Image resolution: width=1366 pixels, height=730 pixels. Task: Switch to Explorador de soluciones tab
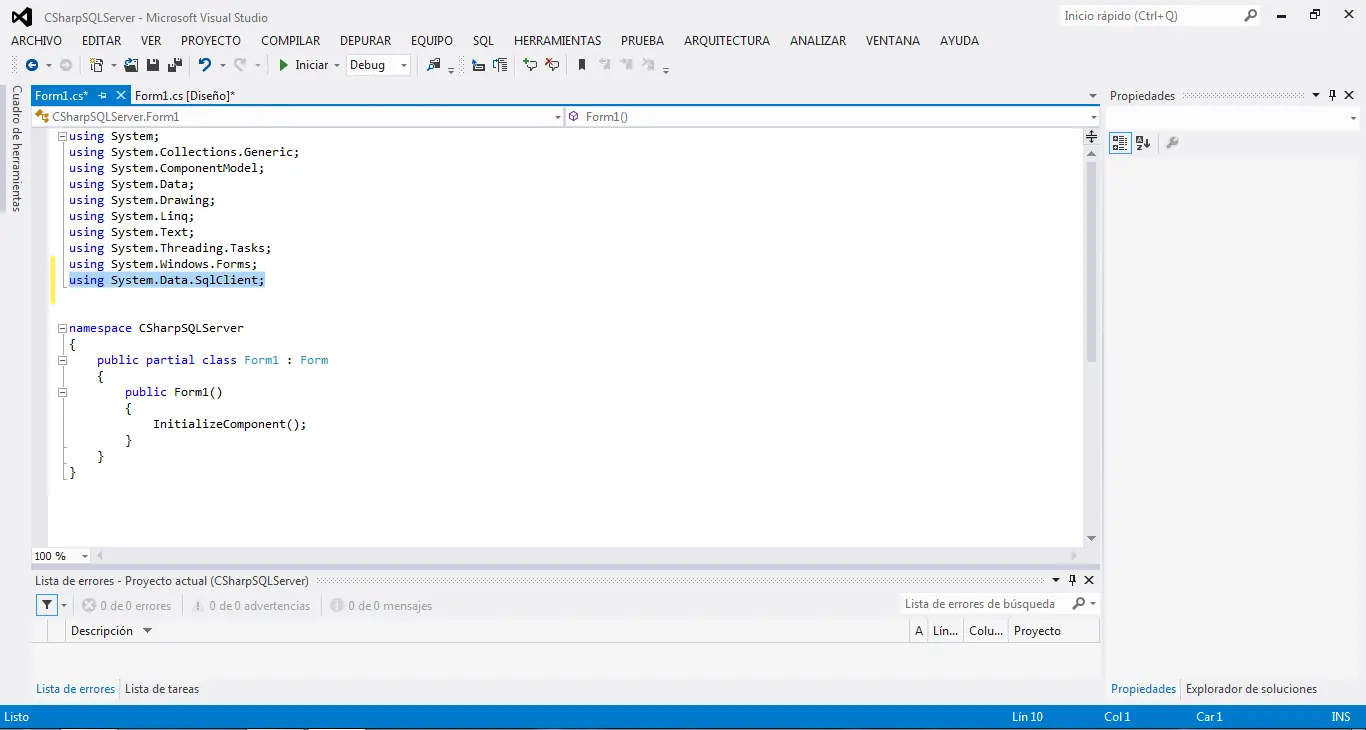click(x=1251, y=689)
